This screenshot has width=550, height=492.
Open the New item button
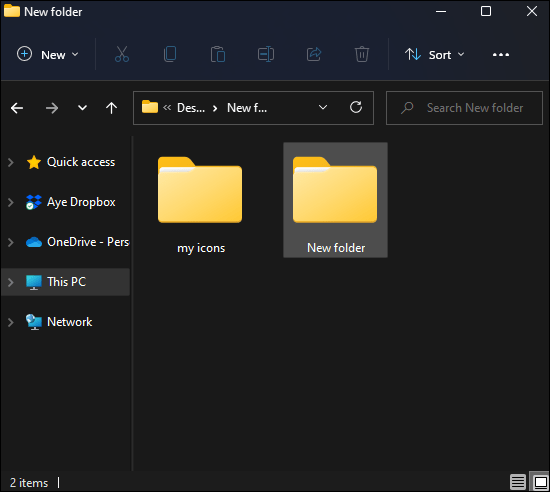(48, 54)
